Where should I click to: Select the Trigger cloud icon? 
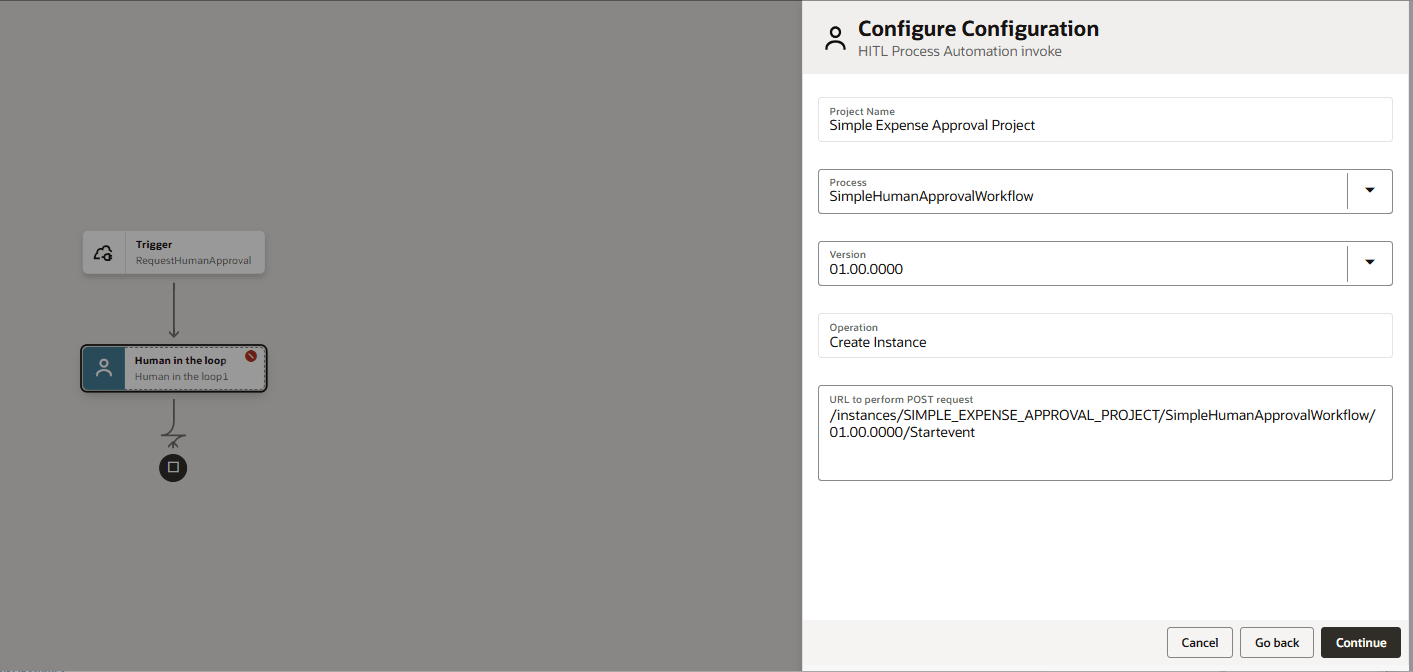point(103,252)
